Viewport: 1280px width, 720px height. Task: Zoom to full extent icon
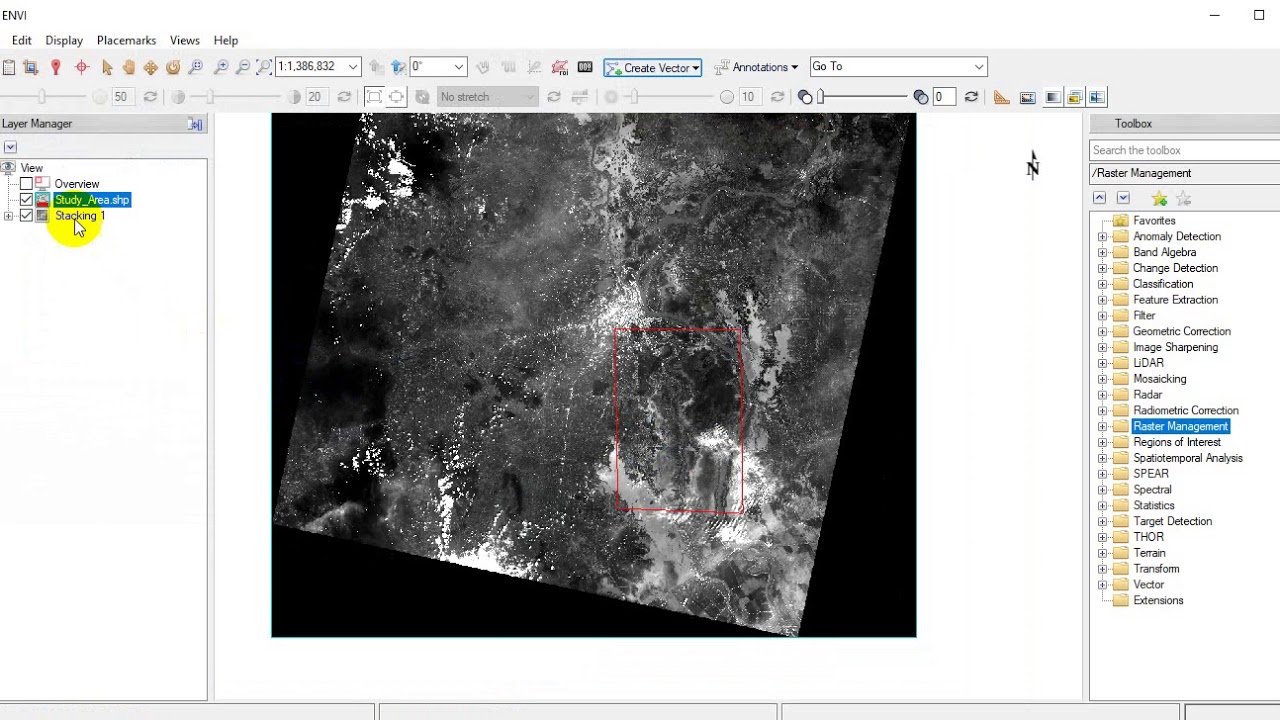[x=264, y=67]
